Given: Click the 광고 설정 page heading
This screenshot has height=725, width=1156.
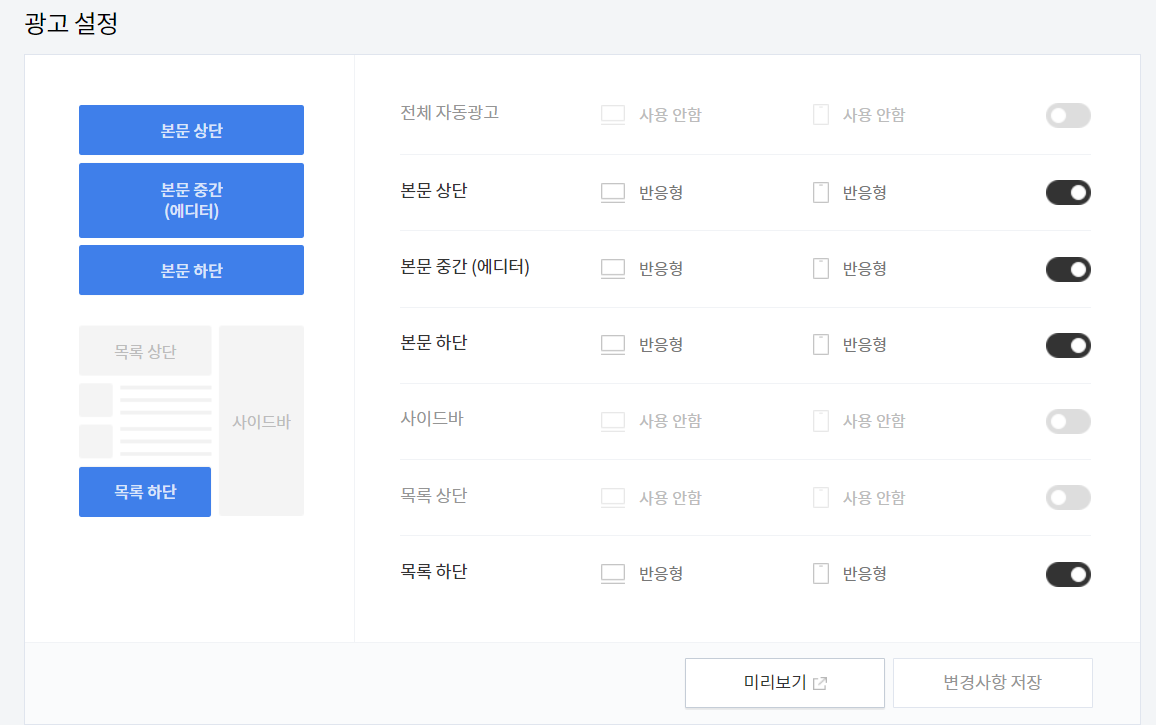Looking at the screenshot, I should tap(72, 24).
